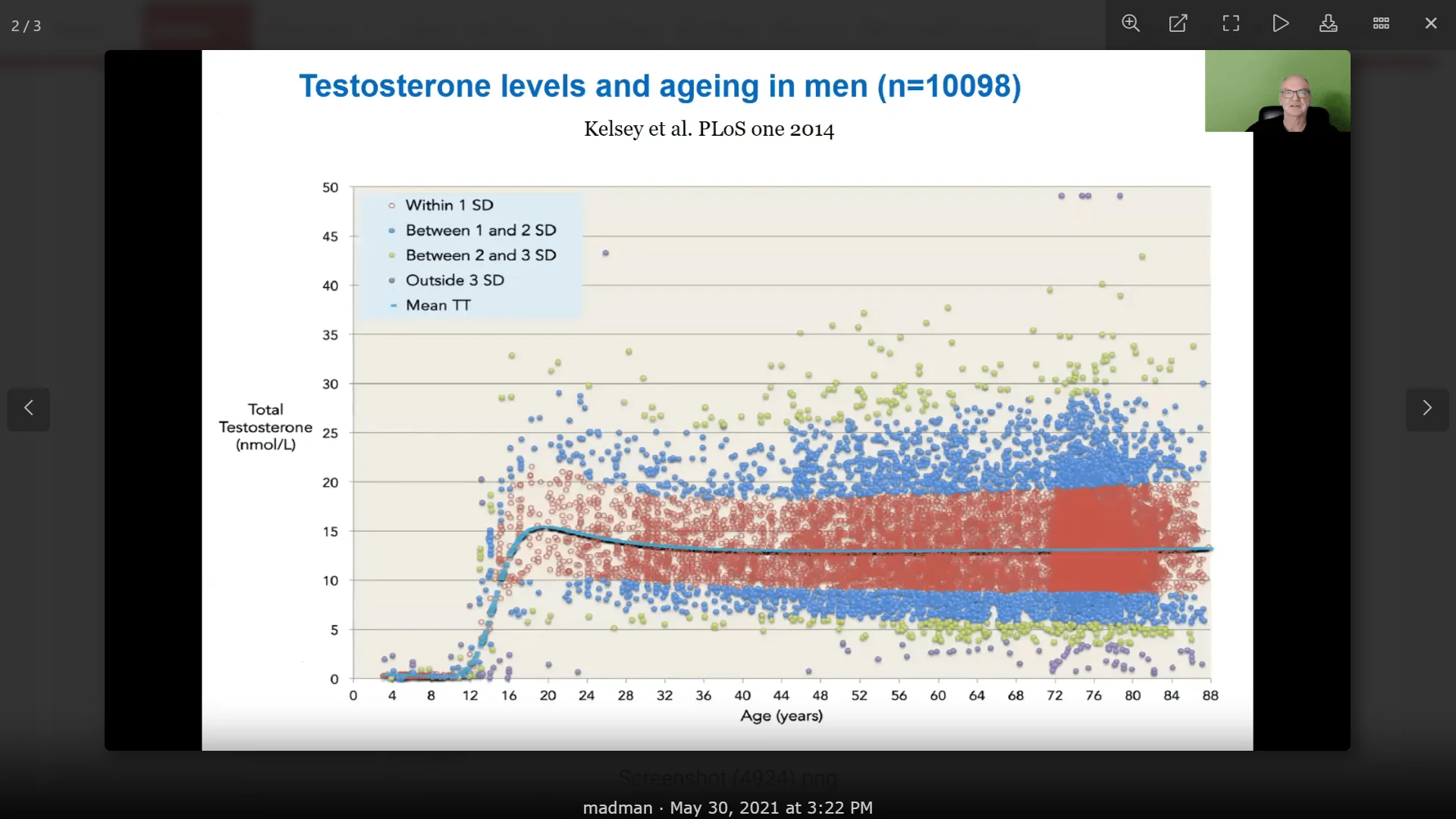Click the 2 / 3 image counter

pyautogui.click(x=27, y=26)
